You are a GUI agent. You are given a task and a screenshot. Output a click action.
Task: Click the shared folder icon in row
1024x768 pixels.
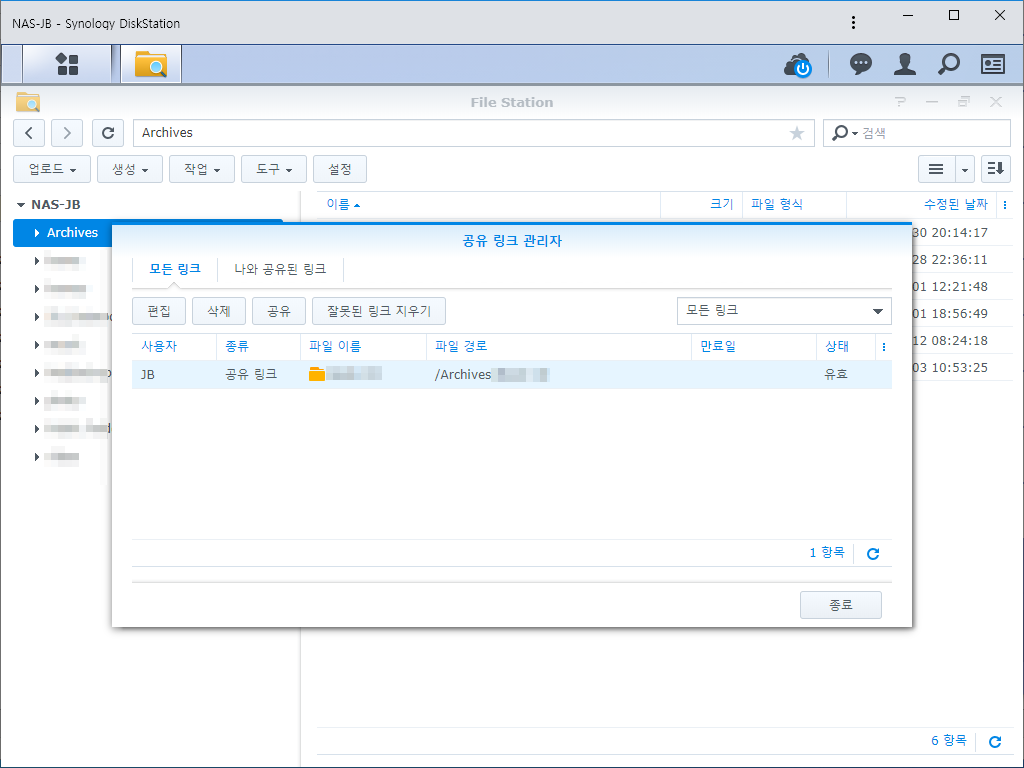tap(317, 374)
